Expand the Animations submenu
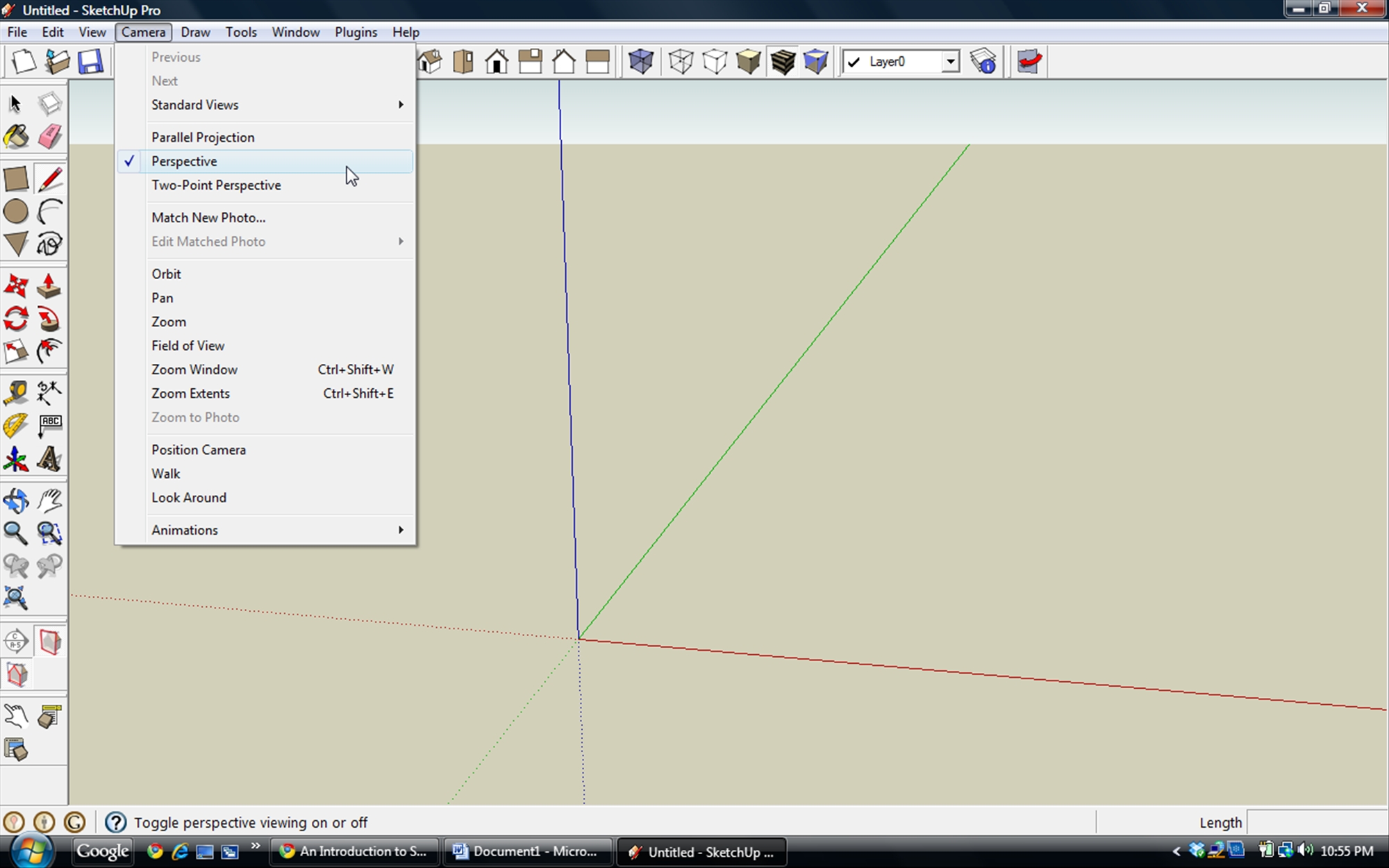 [265, 530]
